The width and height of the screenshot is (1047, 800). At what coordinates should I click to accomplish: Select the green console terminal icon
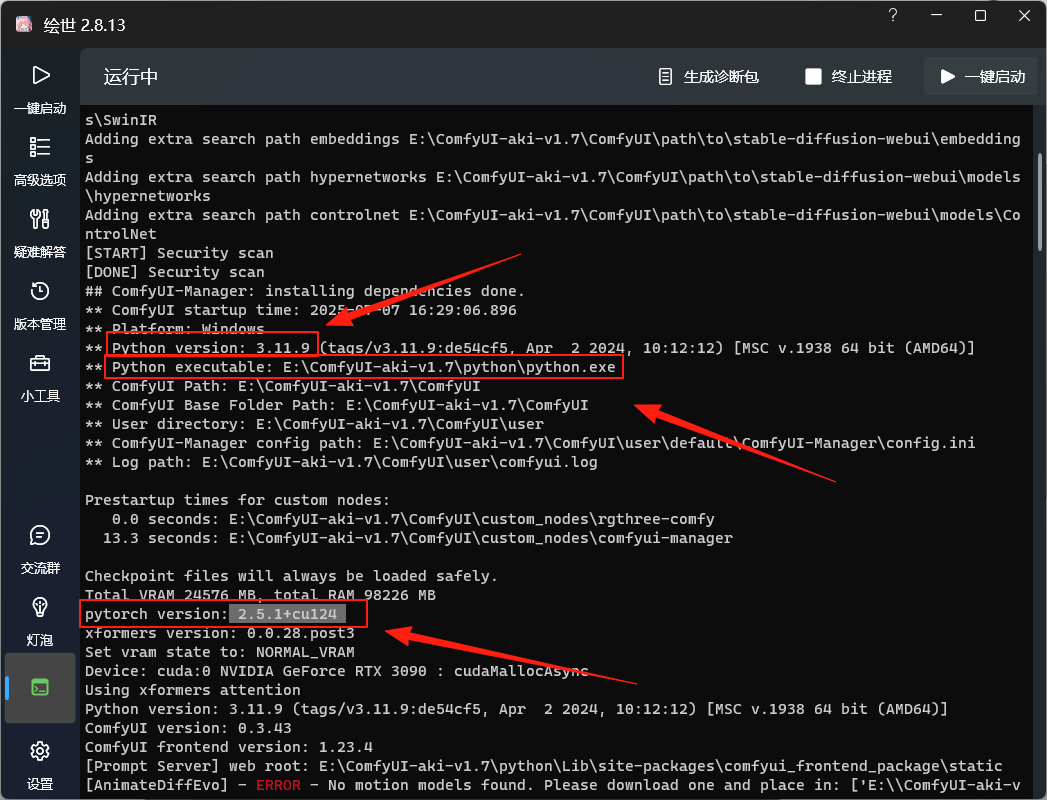point(40,687)
